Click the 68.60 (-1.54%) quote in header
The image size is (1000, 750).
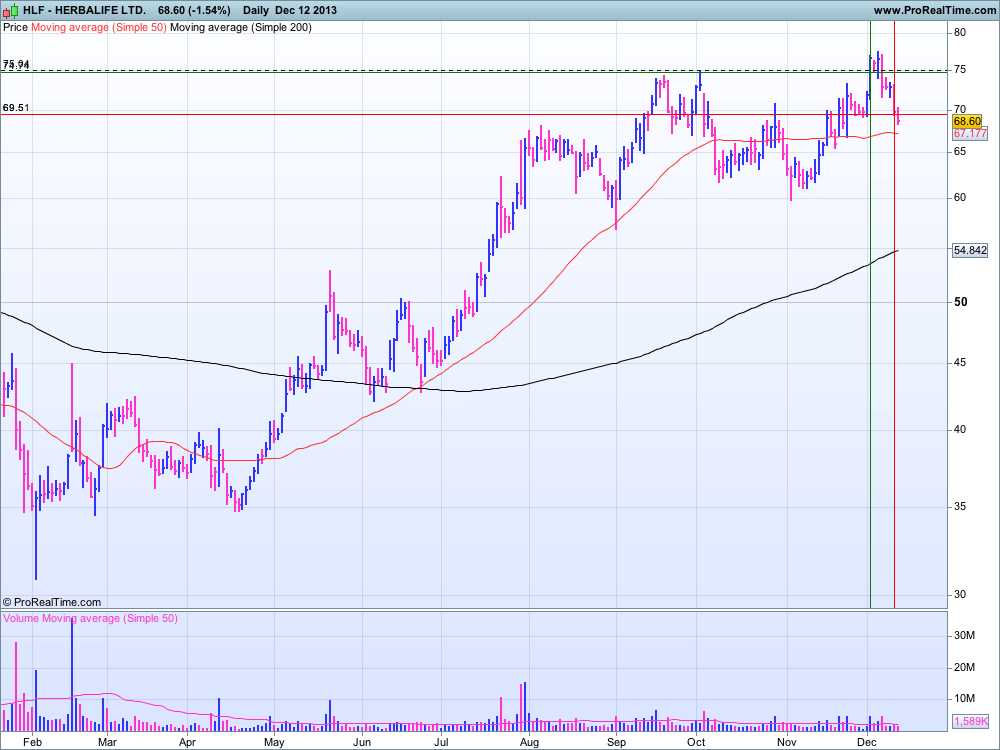195,10
